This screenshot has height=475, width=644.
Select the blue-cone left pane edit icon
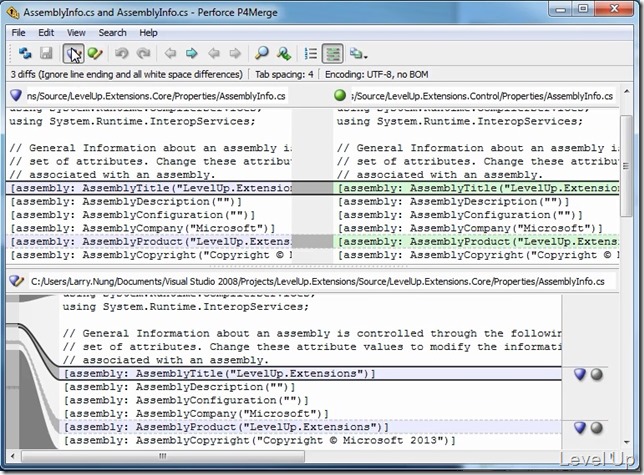tap(73, 53)
